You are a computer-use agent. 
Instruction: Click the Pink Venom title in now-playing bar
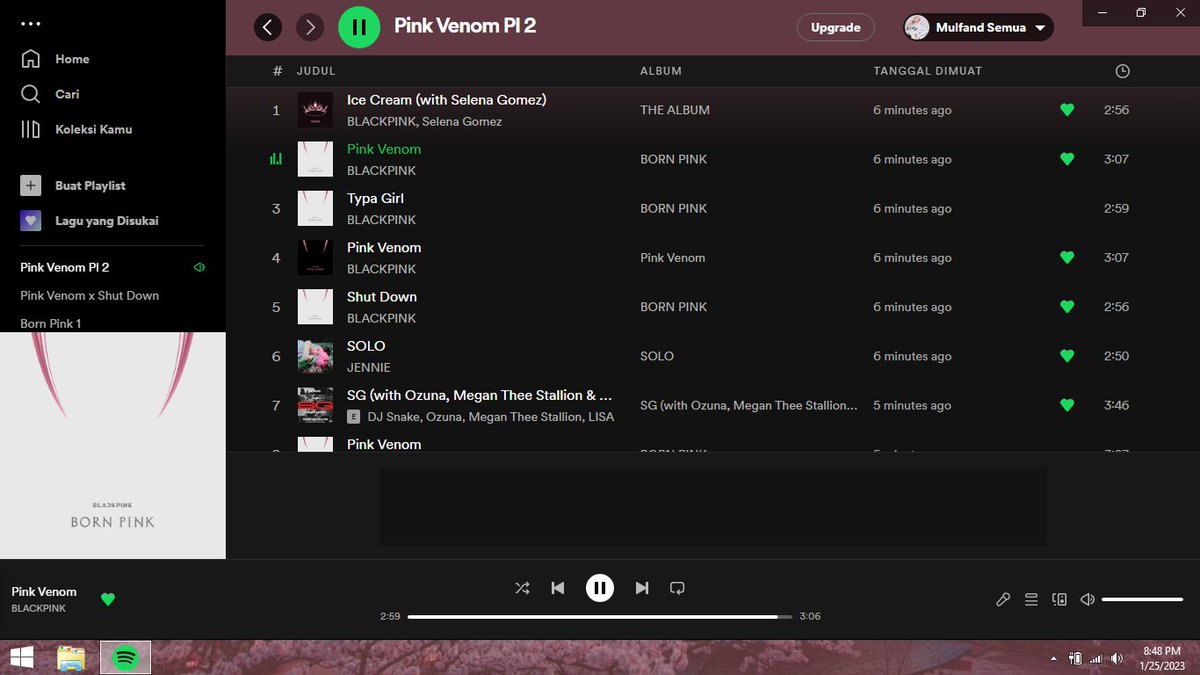tap(44, 592)
